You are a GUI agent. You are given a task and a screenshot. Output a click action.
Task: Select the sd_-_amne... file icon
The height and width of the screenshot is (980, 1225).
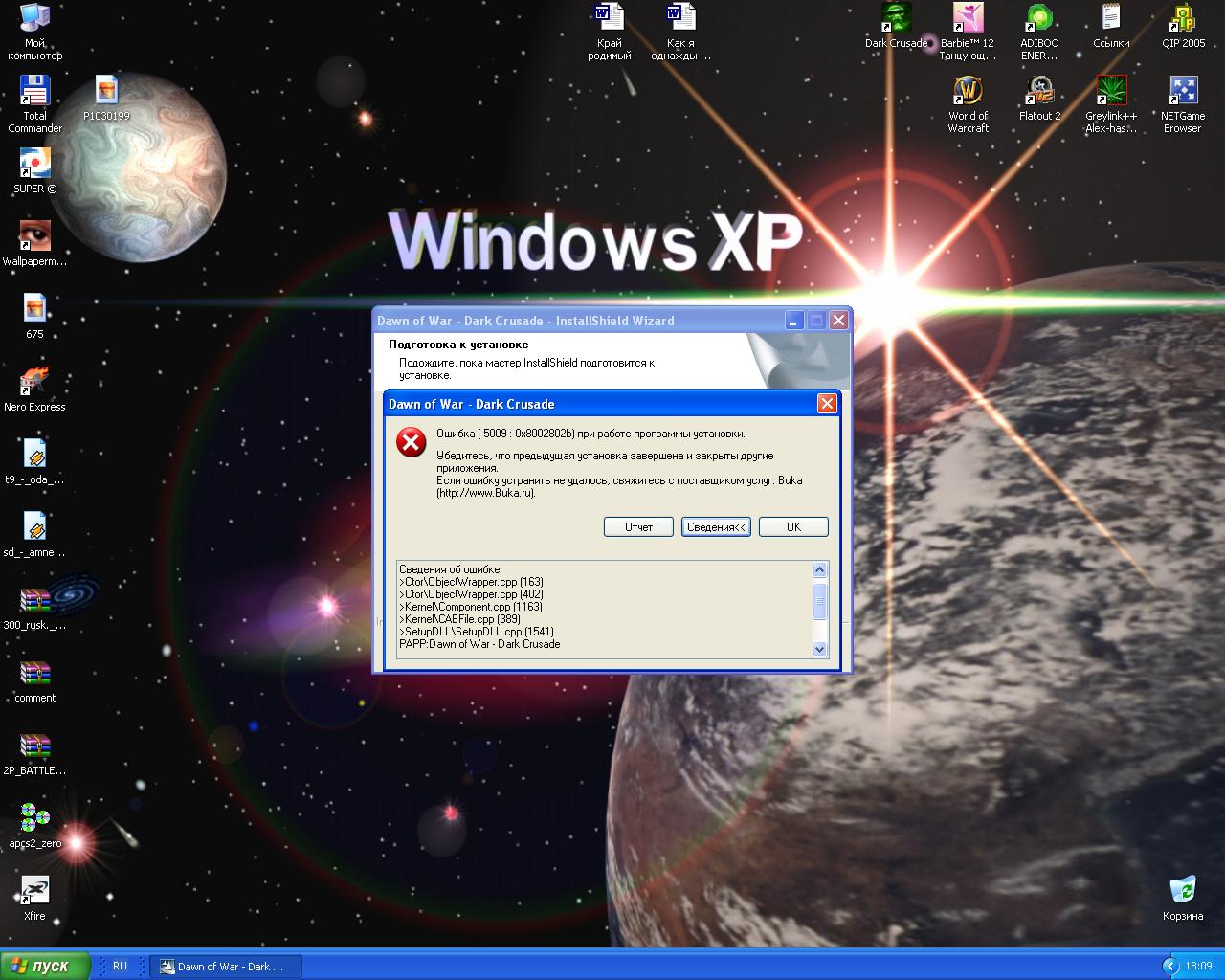tap(34, 526)
